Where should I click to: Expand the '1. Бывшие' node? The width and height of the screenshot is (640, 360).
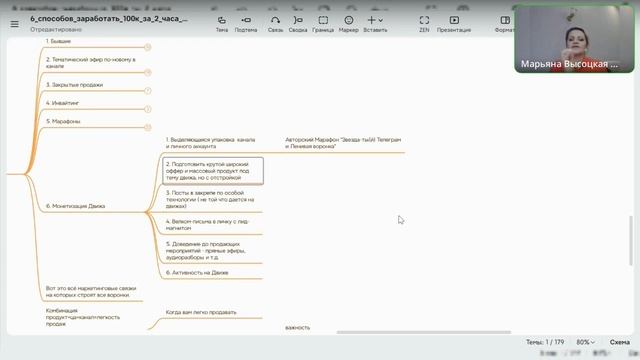[x=148, y=47]
